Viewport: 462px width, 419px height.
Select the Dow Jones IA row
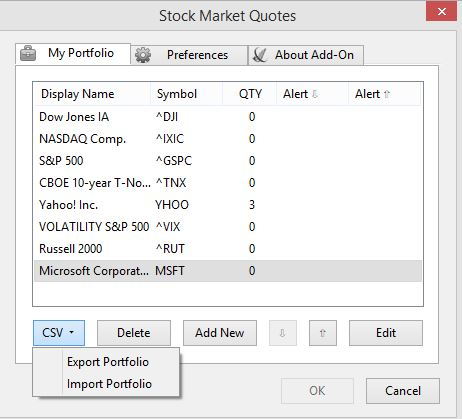(228, 117)
